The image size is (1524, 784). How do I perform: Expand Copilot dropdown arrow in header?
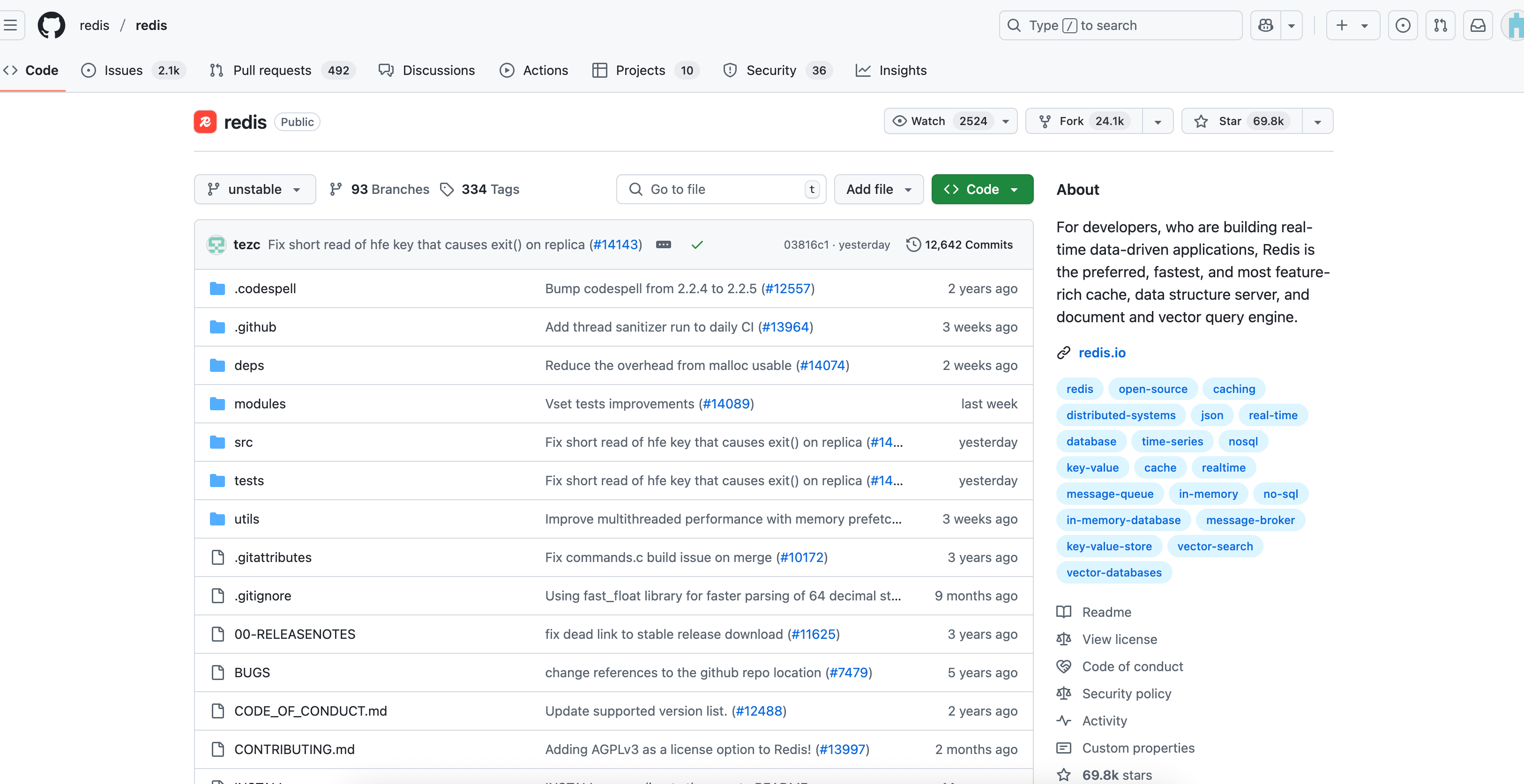[1292, 25]
